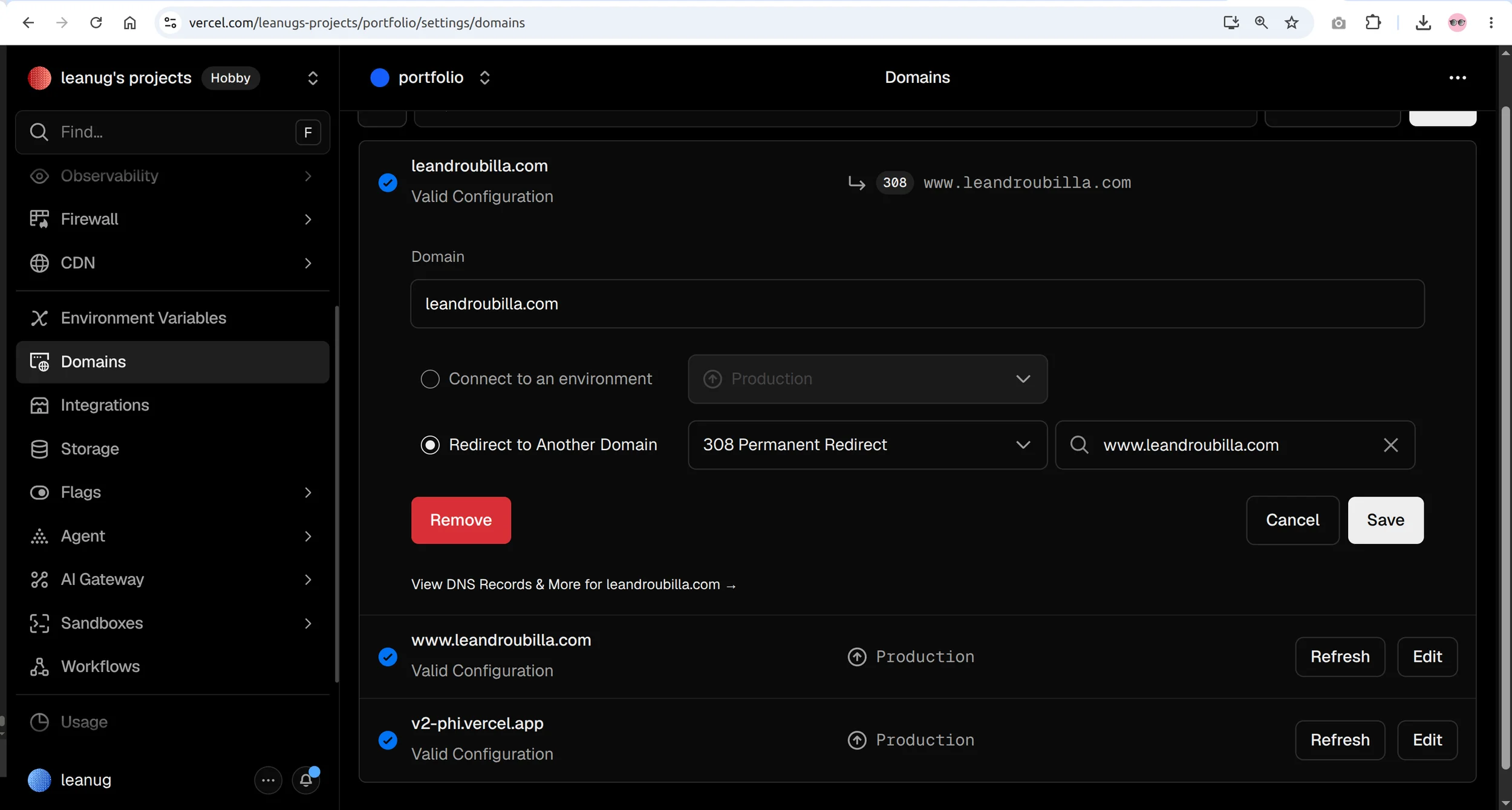Open Storage in the sidebar
The width and height of the screenshot is (1512, 810).
click(x=172, y=449)
